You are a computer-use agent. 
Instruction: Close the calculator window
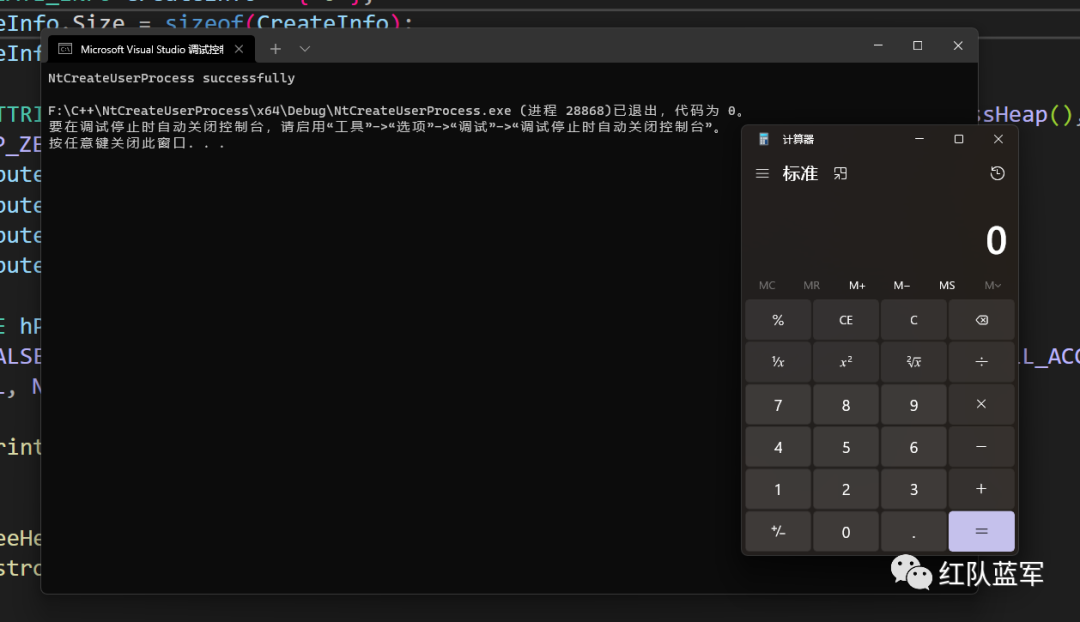pos(998,139)
